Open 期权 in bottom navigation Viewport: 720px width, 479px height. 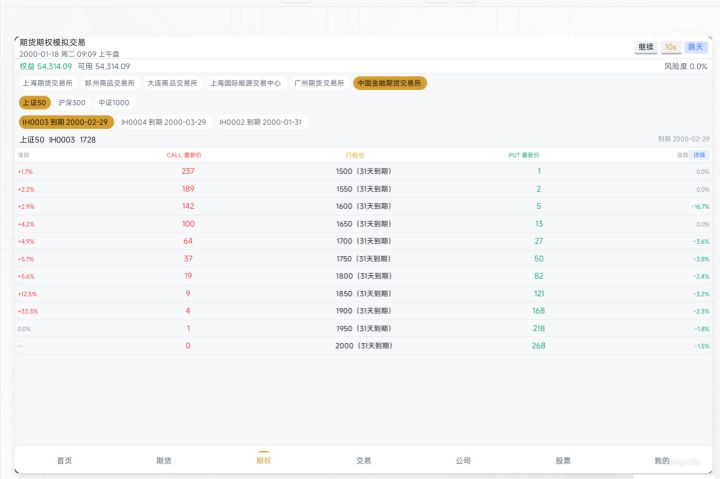pos(264,461)
